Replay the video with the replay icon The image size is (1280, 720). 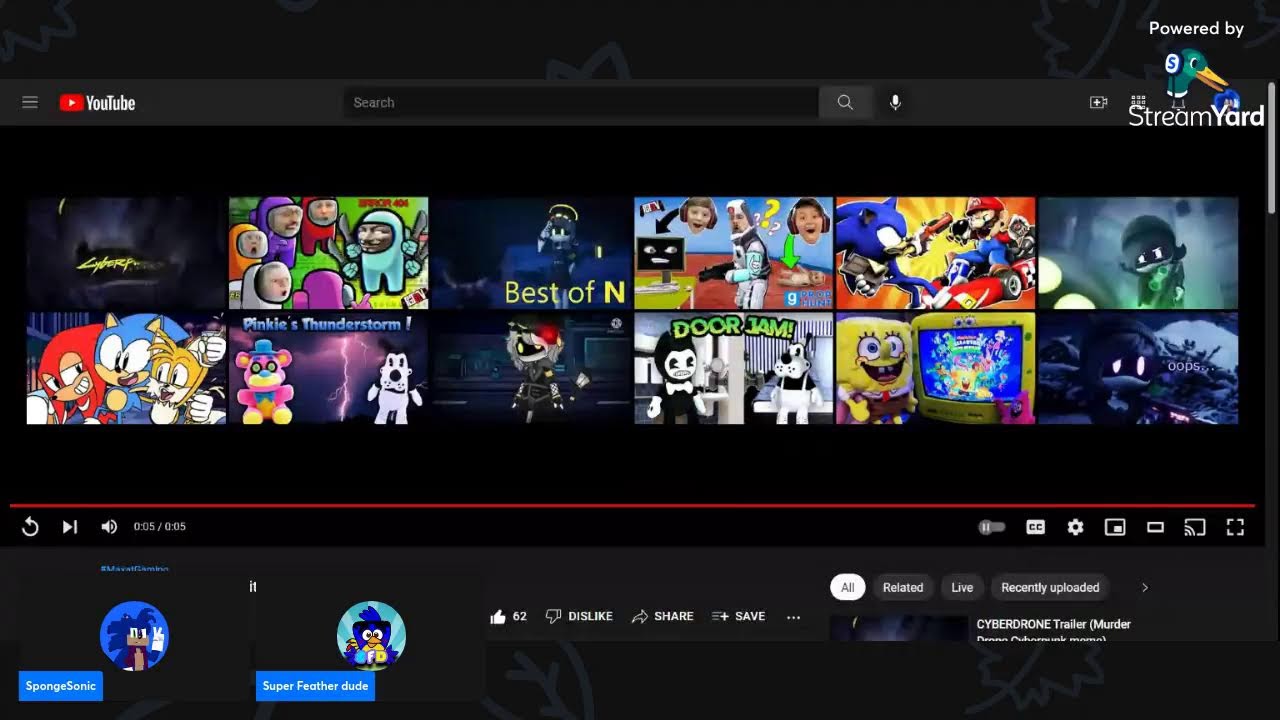point(30,527)
